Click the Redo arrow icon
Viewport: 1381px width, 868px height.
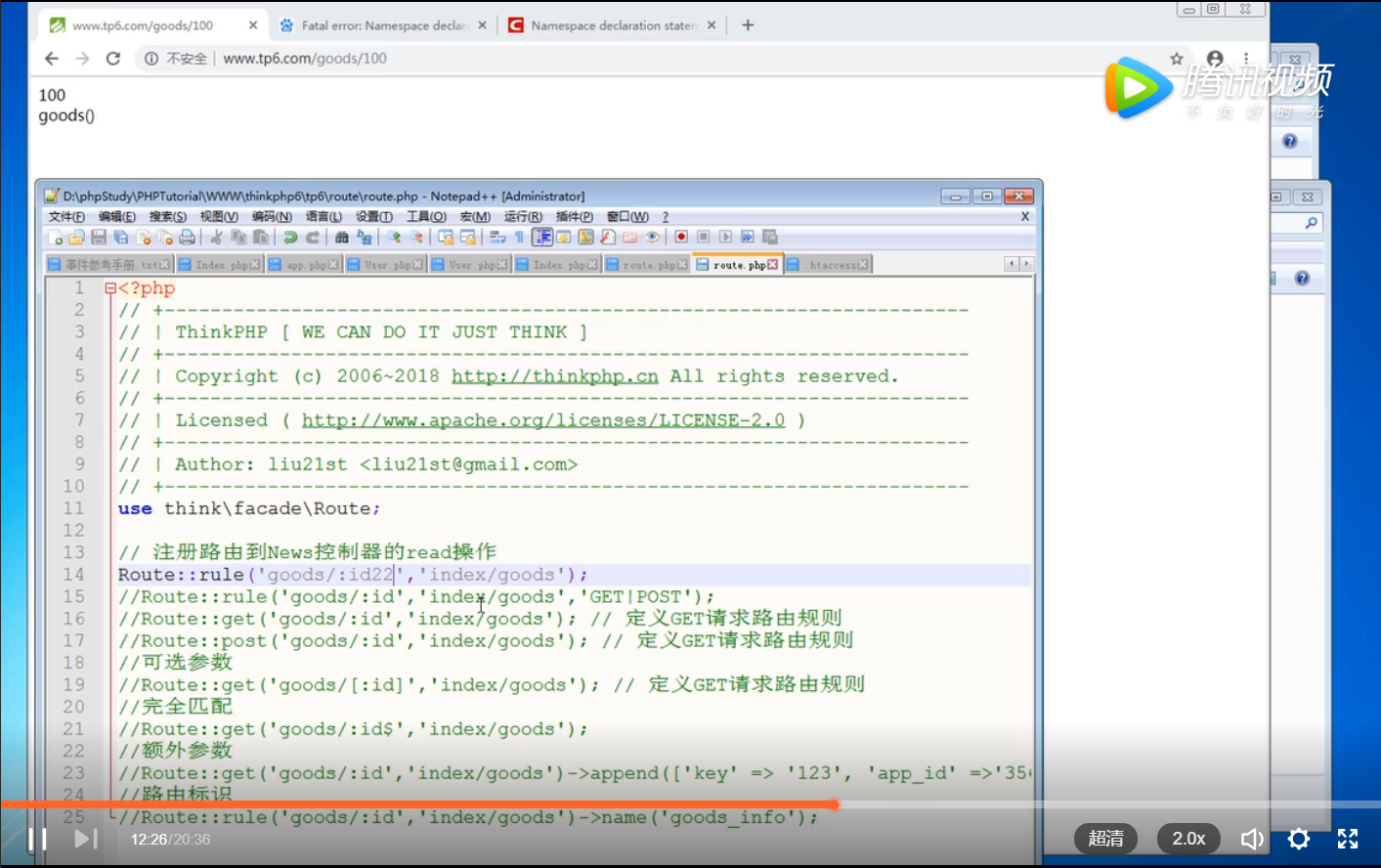coord(313,237)
